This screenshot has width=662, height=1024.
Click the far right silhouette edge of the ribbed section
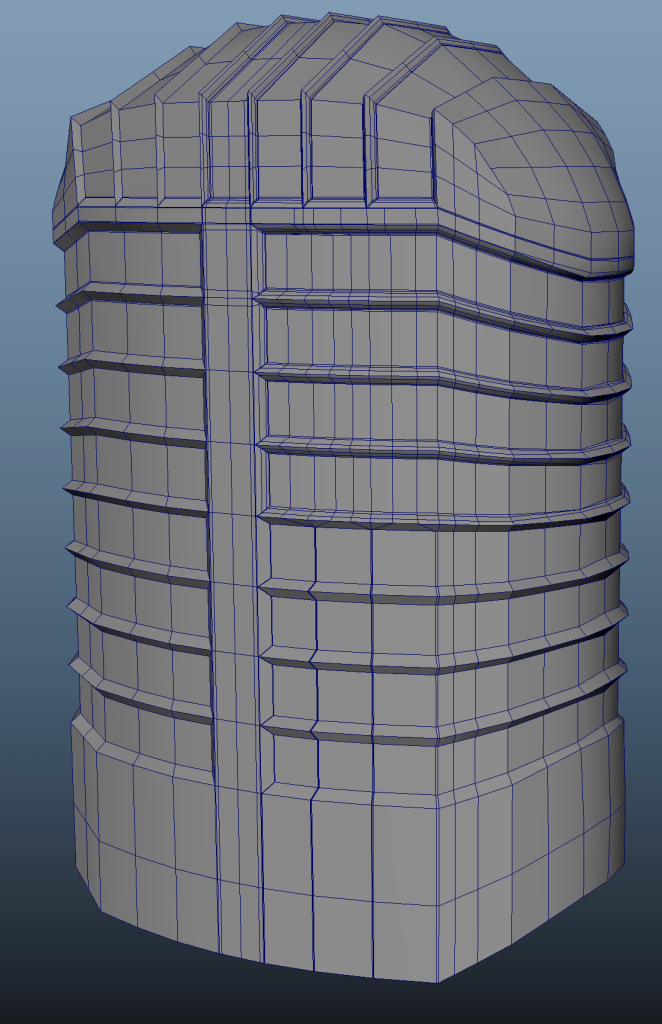tap(625, 500)
